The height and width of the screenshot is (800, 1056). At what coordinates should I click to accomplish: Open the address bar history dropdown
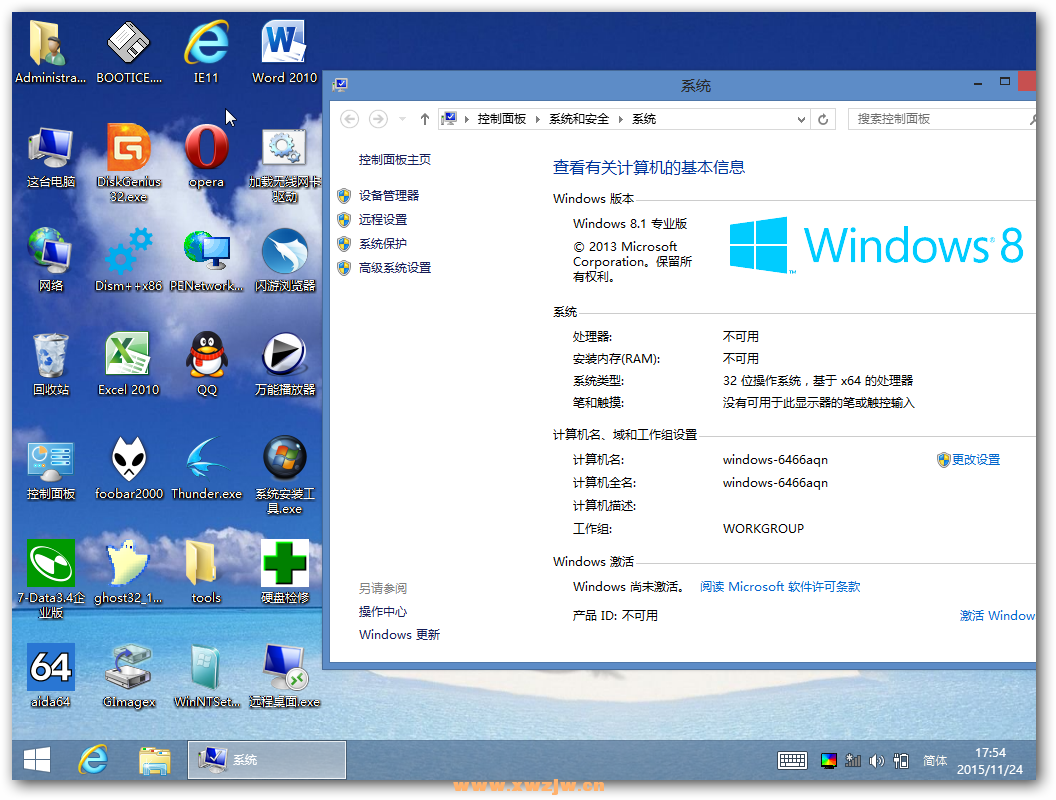[801, 119]
